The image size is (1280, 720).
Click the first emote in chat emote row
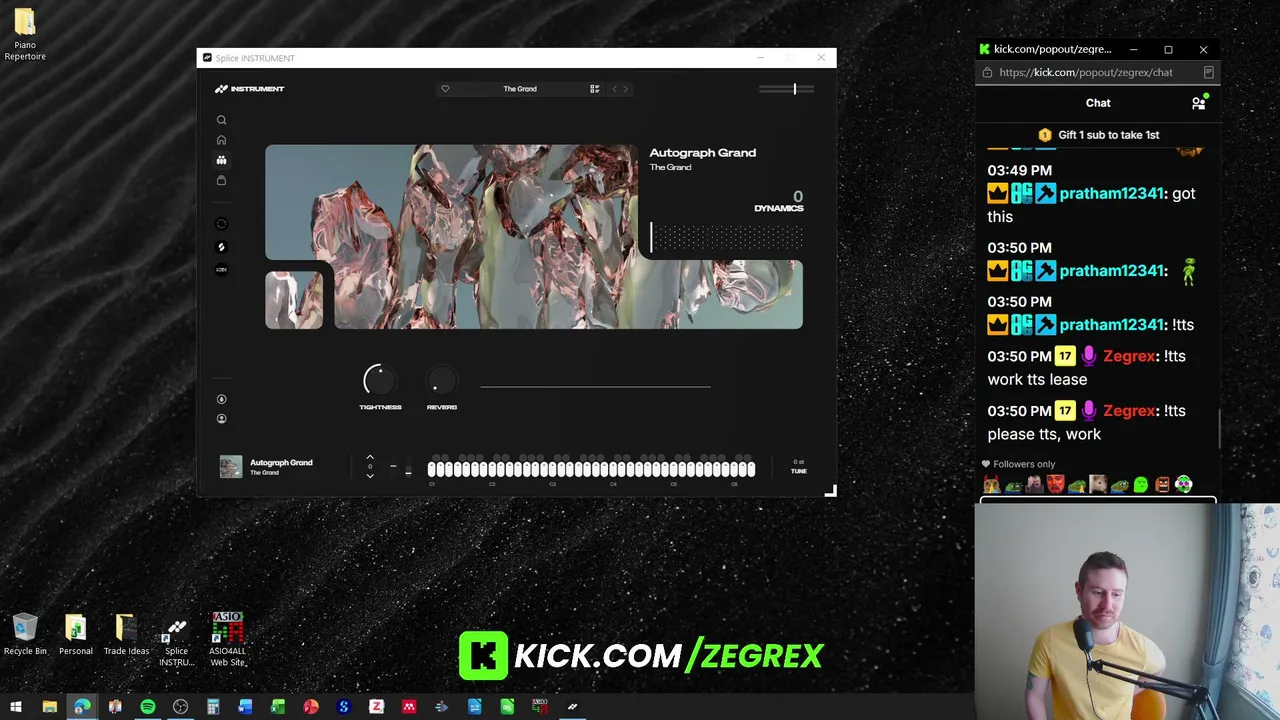(x=991, y=485)
